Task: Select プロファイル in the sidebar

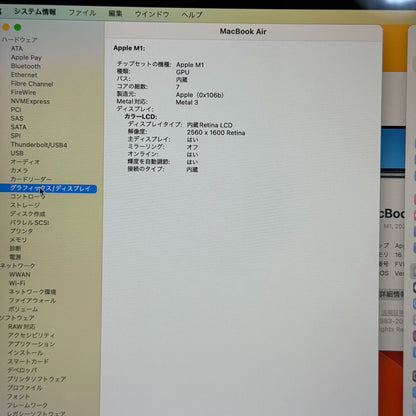Action: click(25, 388)
